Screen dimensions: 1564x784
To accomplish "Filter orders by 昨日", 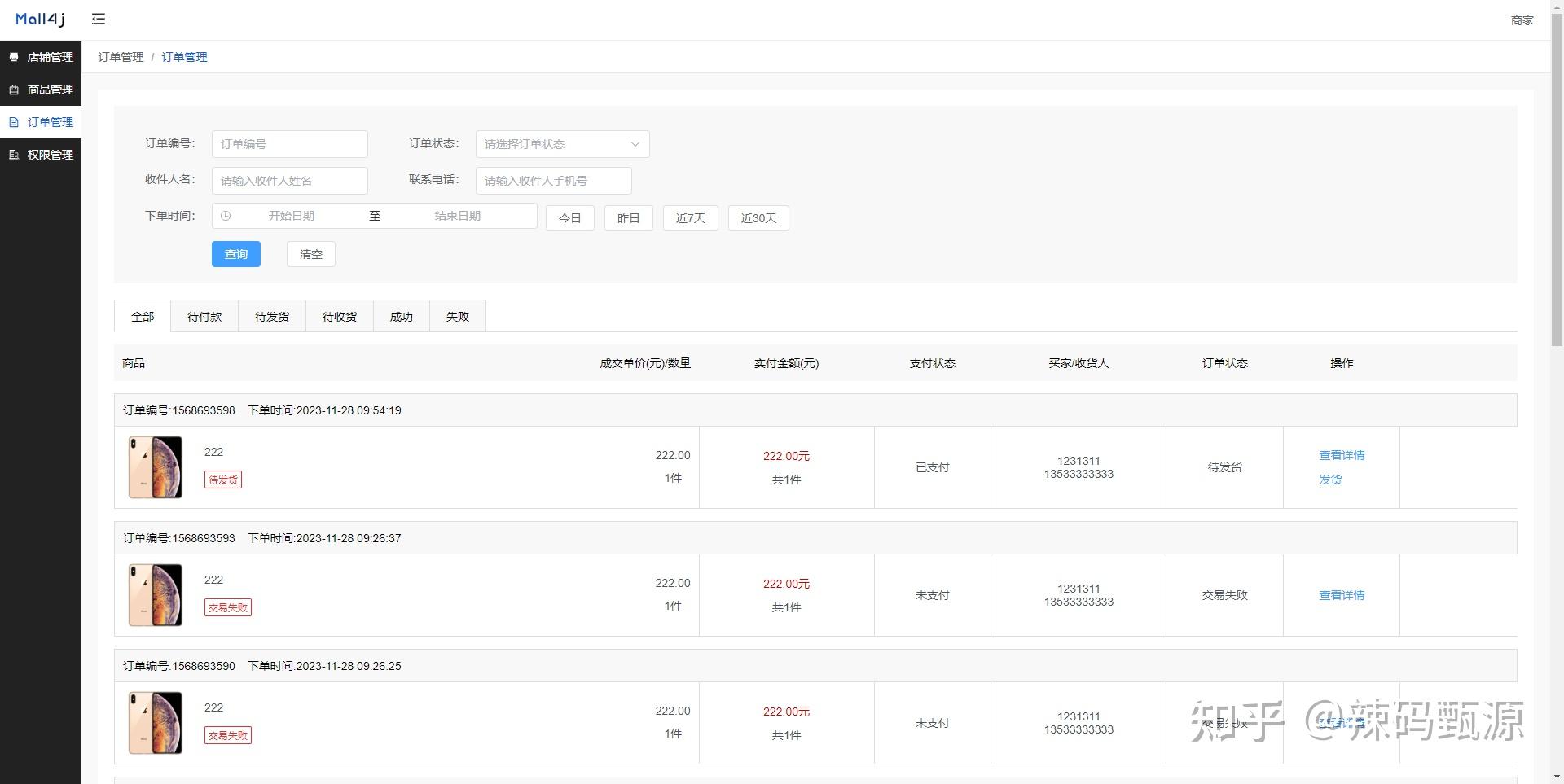I will pos(628,217).
